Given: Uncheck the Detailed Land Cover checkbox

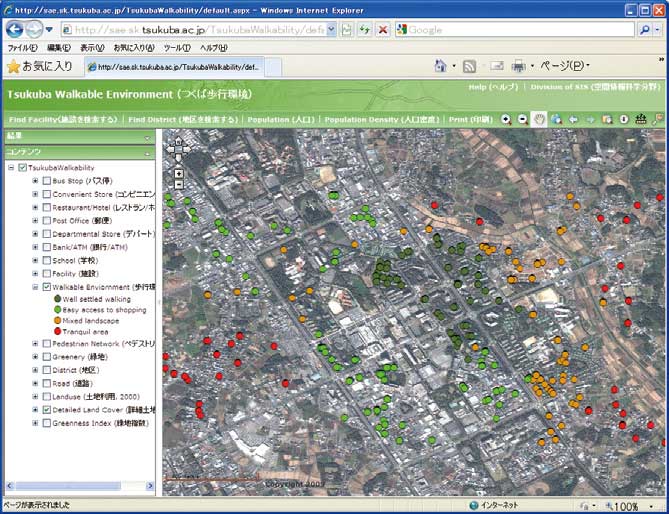Looking at the screenshot, I should click(47, 409).
